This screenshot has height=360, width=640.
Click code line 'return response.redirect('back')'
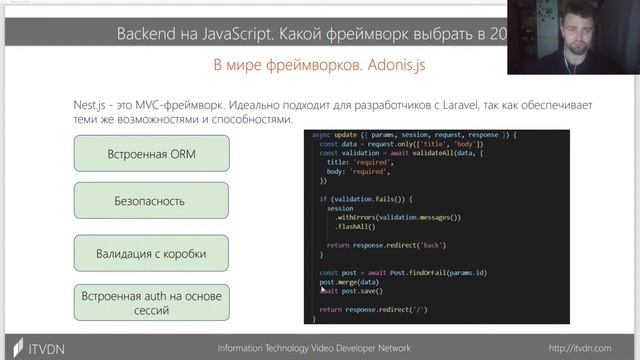coord(386,245)
